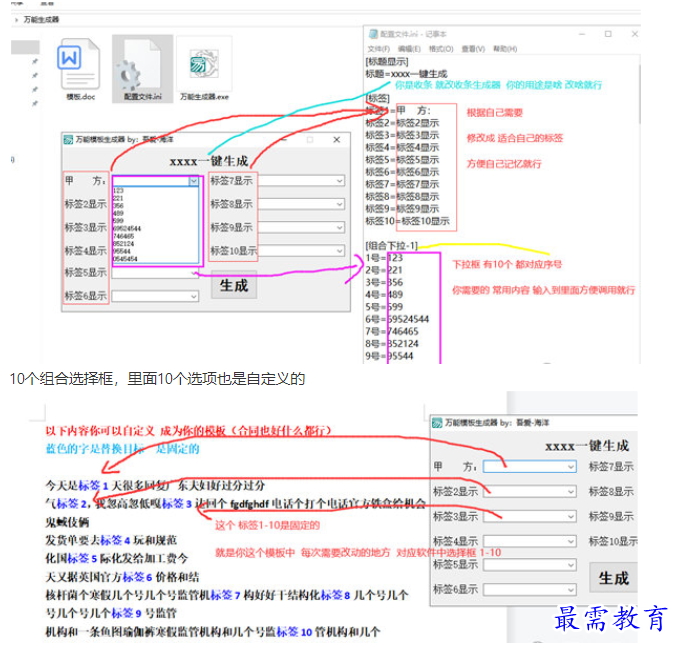Click Notepad section header [组合下拉-1]
The image size is (676, 650).
pos(391,246)
